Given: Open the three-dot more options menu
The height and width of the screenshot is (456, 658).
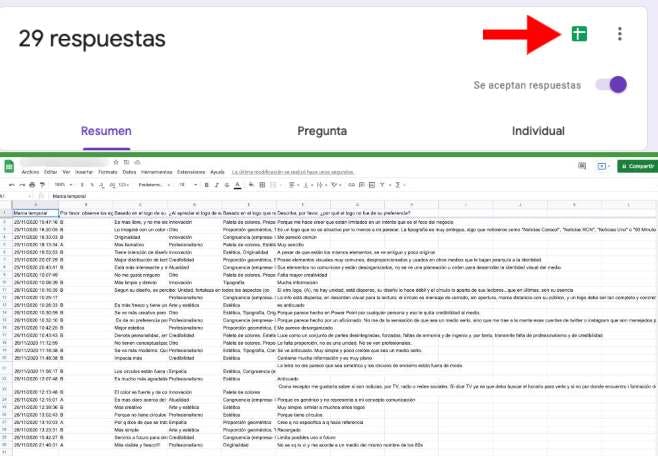Looking at the screenshot, I should (620, 34).
